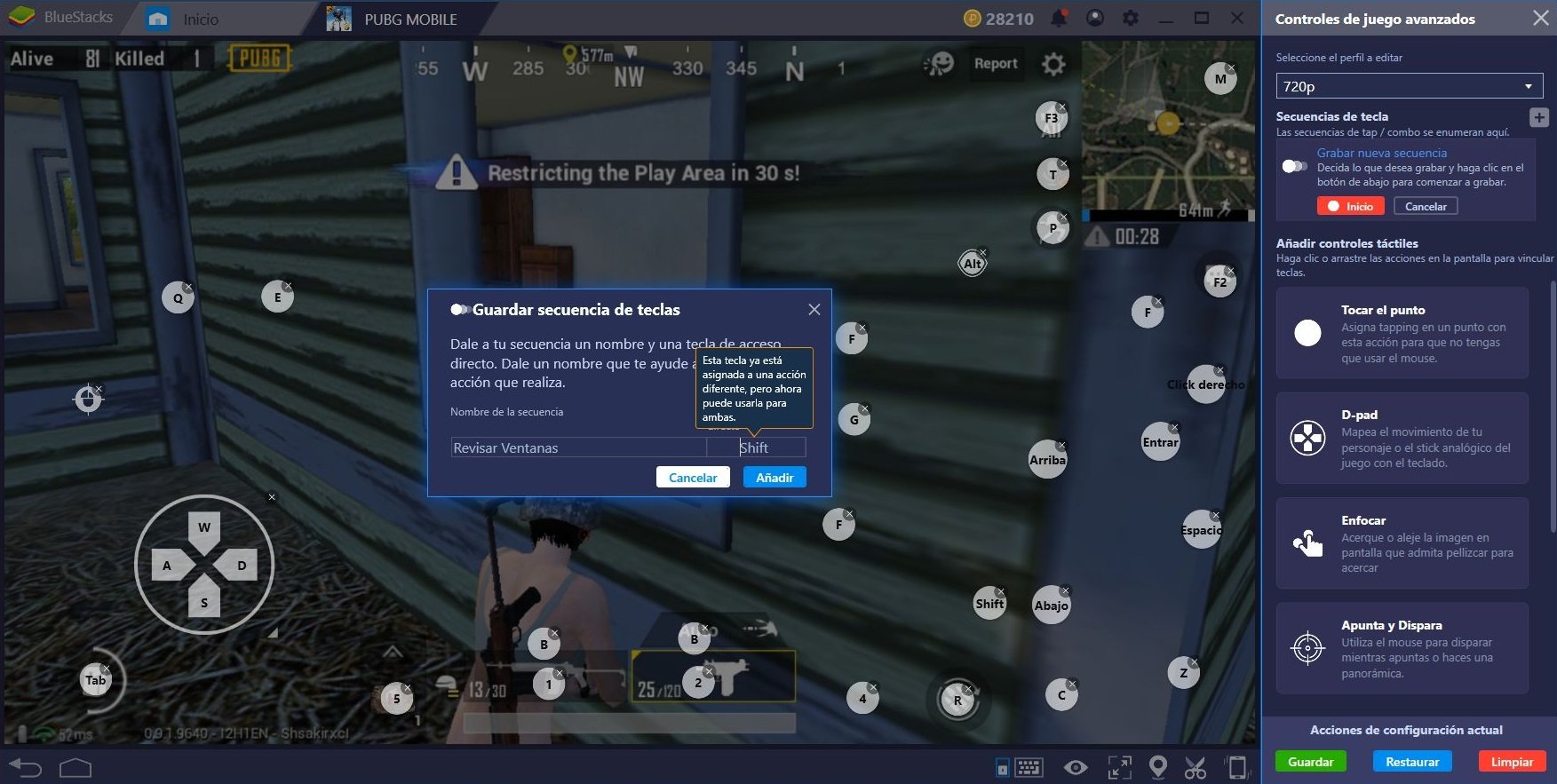The image size is (1557, 784).
Task: Click Cancelar in the recording section
Action: coord(1426,206)
